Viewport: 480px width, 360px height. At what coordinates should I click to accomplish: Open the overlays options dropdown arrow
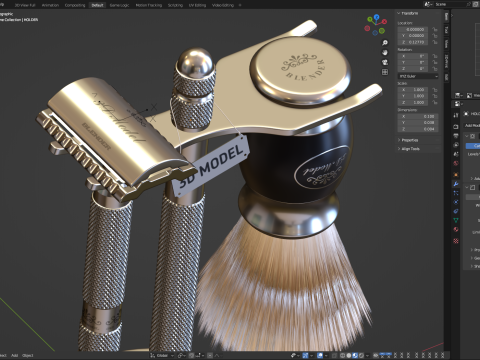coord(326,355)
